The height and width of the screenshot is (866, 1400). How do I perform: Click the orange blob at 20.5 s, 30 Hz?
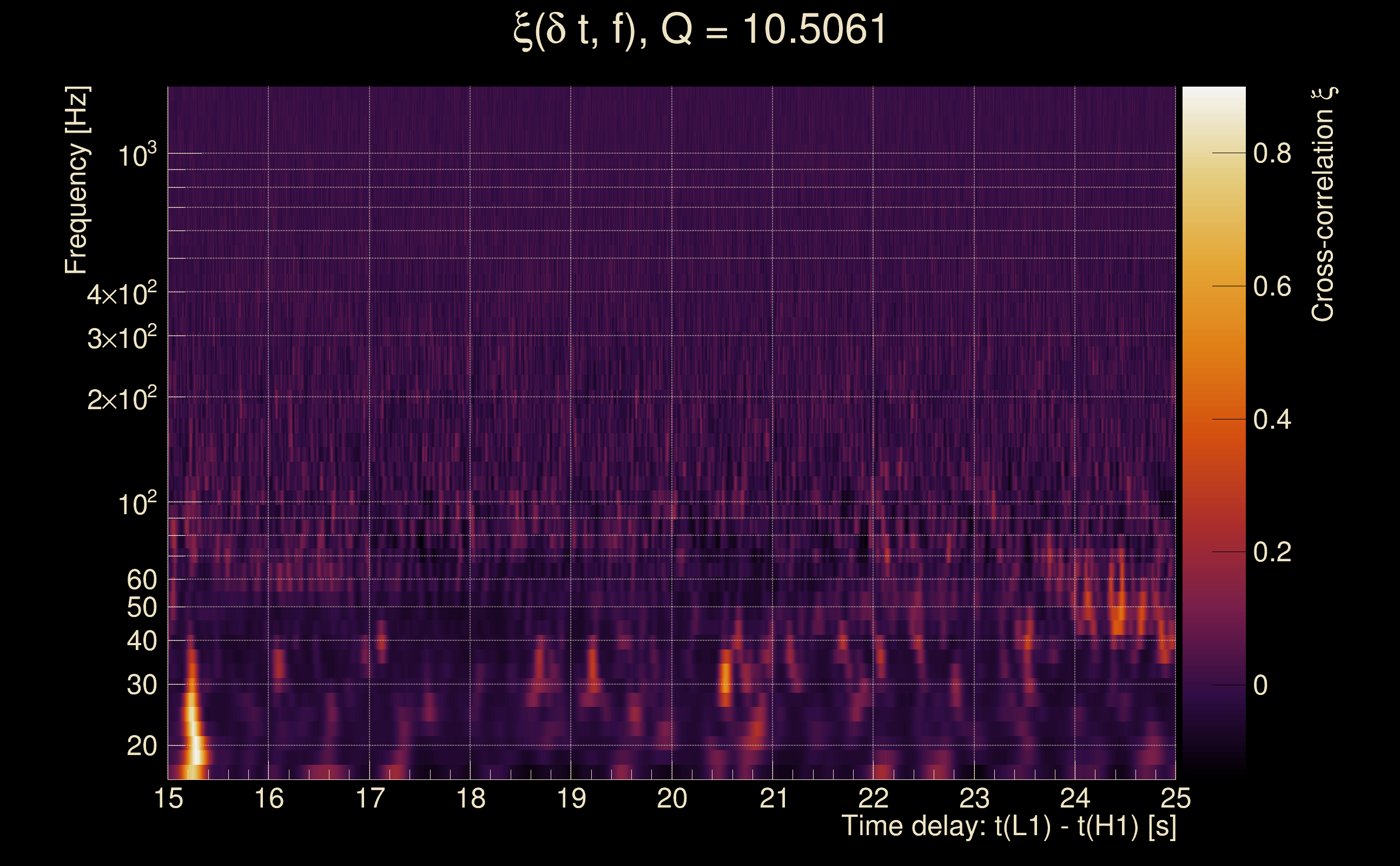point(725,679)
